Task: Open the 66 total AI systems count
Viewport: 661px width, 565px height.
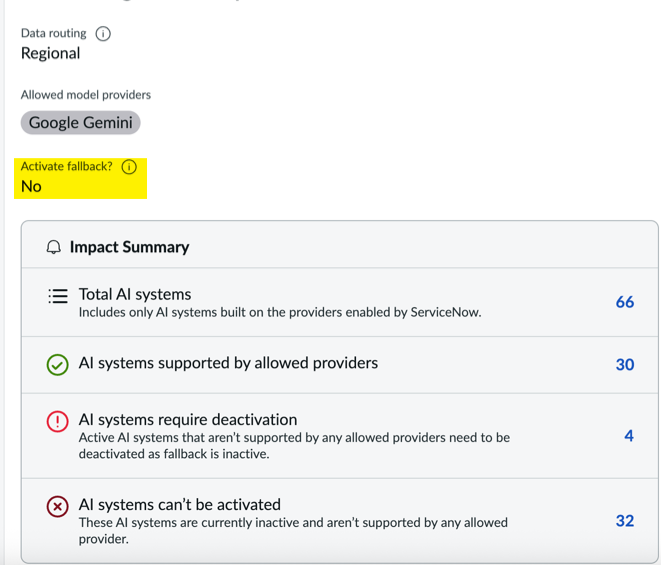Action: coord(625,302)
